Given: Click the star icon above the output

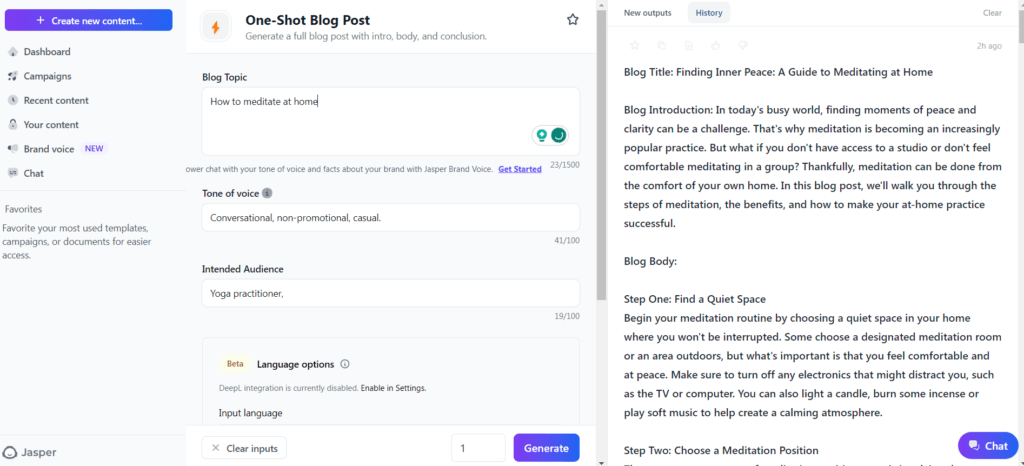Looking at the screenshot, I should pyautogui.click(x=635, y=46).
